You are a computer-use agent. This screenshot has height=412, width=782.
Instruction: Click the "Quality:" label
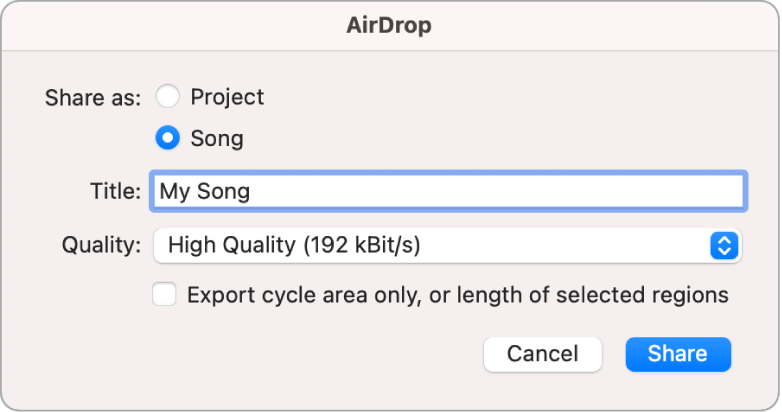click(x=101, y=245)
